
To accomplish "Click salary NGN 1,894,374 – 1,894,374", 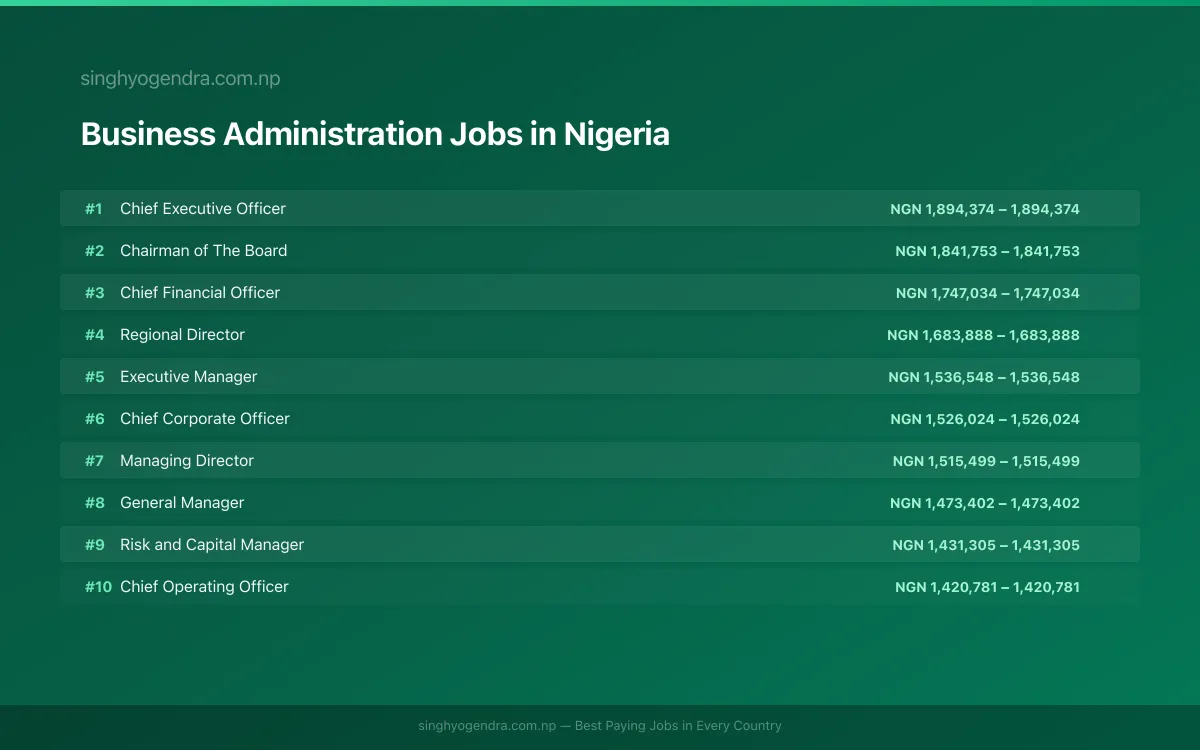I will point(985,209).
